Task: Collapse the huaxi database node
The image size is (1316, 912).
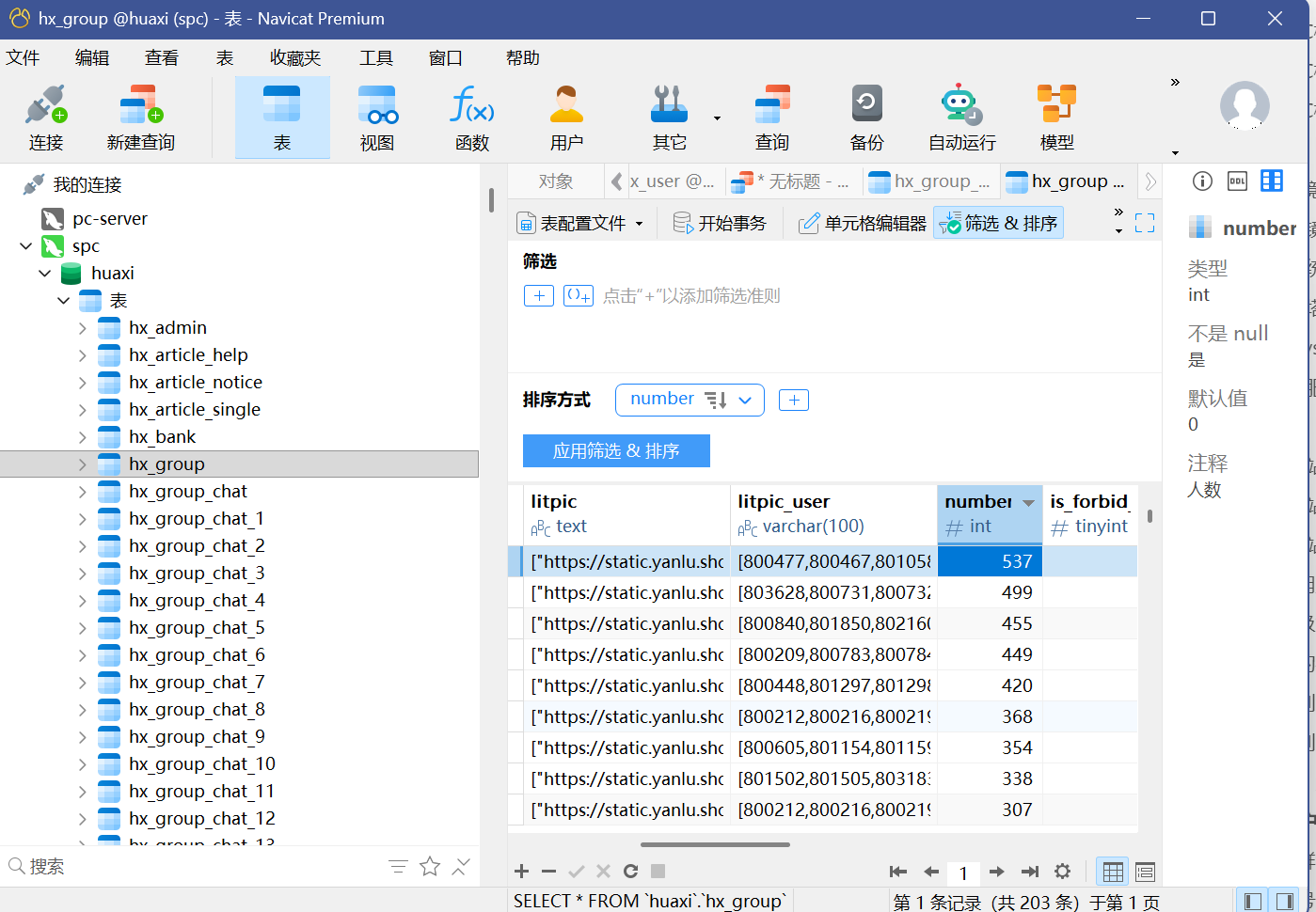Action: (45, 274)
